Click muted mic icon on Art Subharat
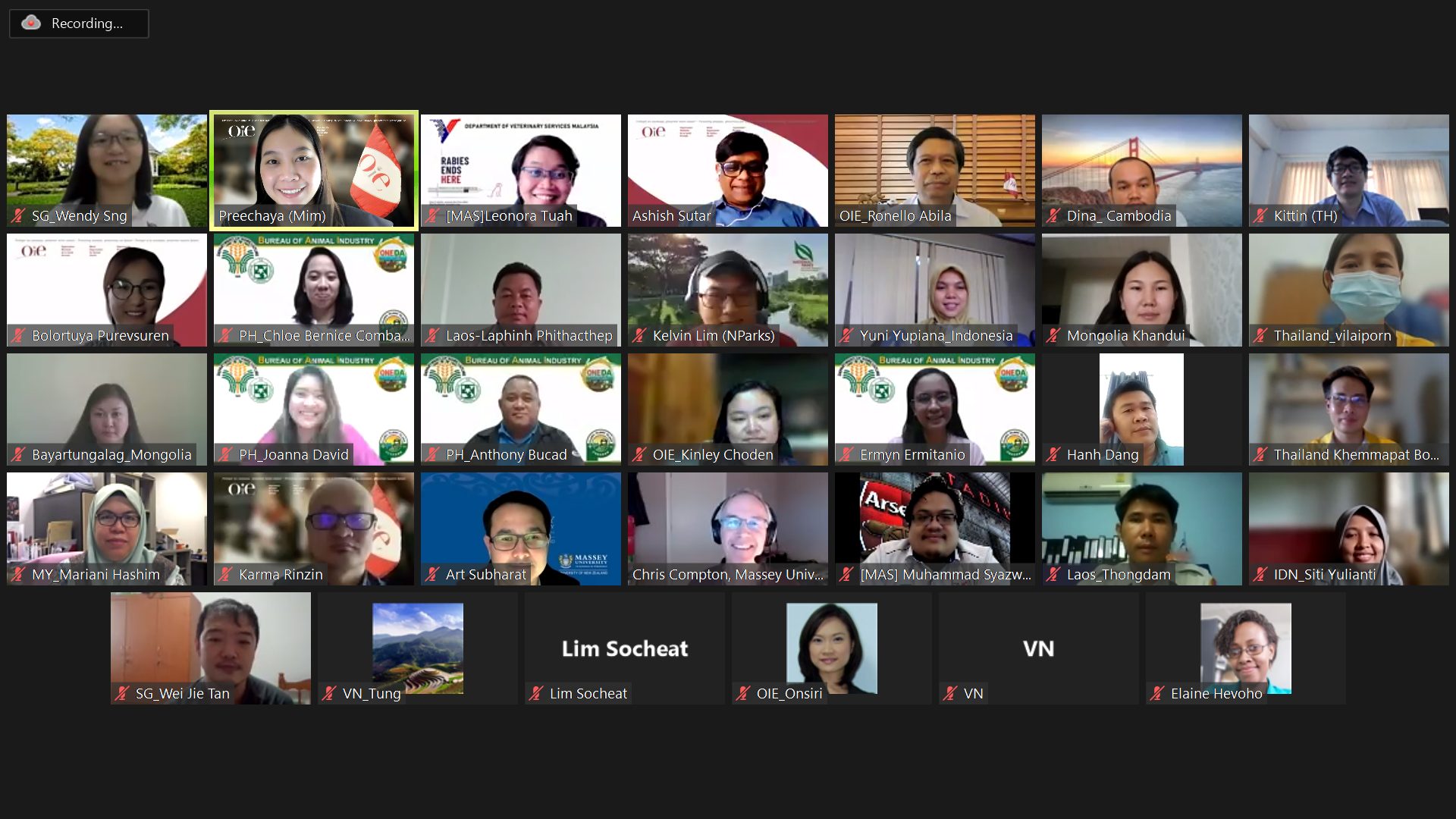 click(x=432, y=575)
